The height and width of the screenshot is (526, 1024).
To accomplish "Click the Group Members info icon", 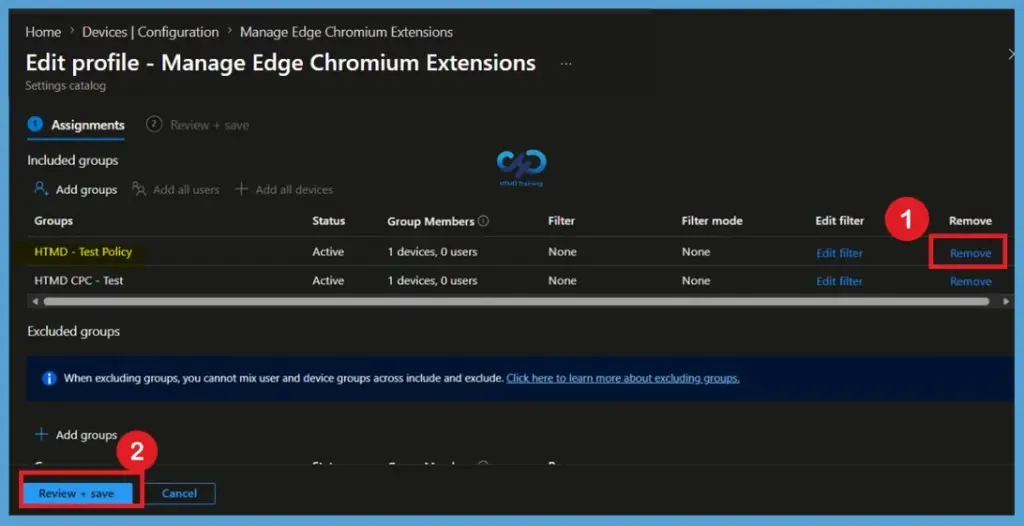I will [x=483, y=221].
